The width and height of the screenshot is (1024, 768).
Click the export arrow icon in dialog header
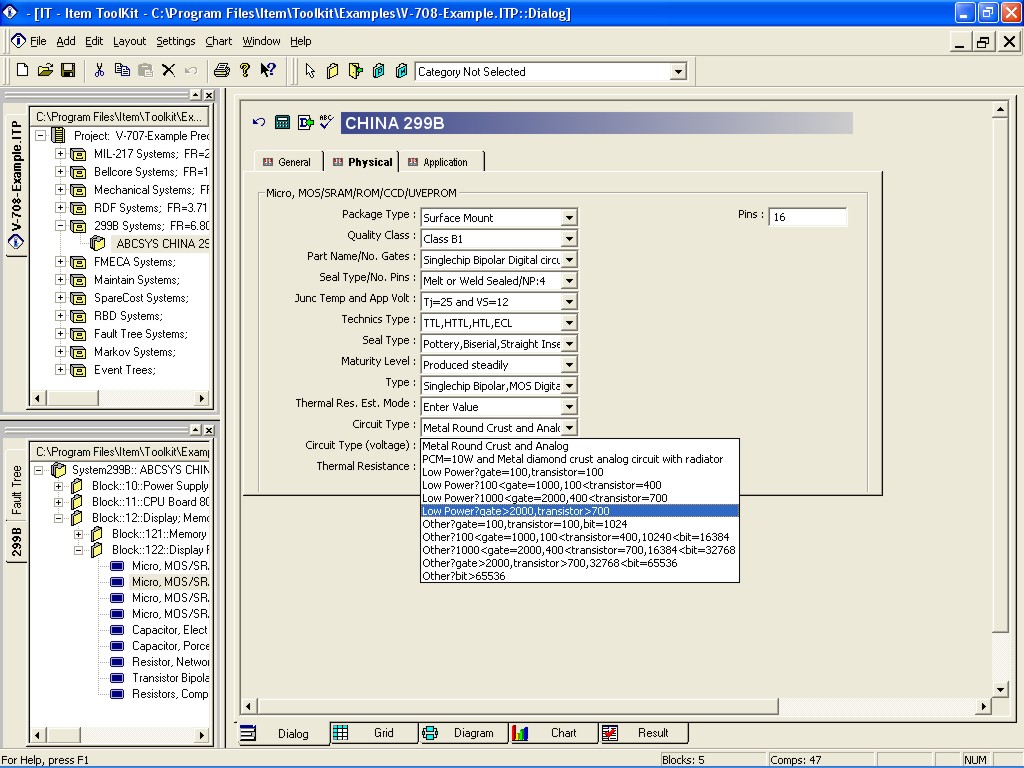tap(305, 122)
